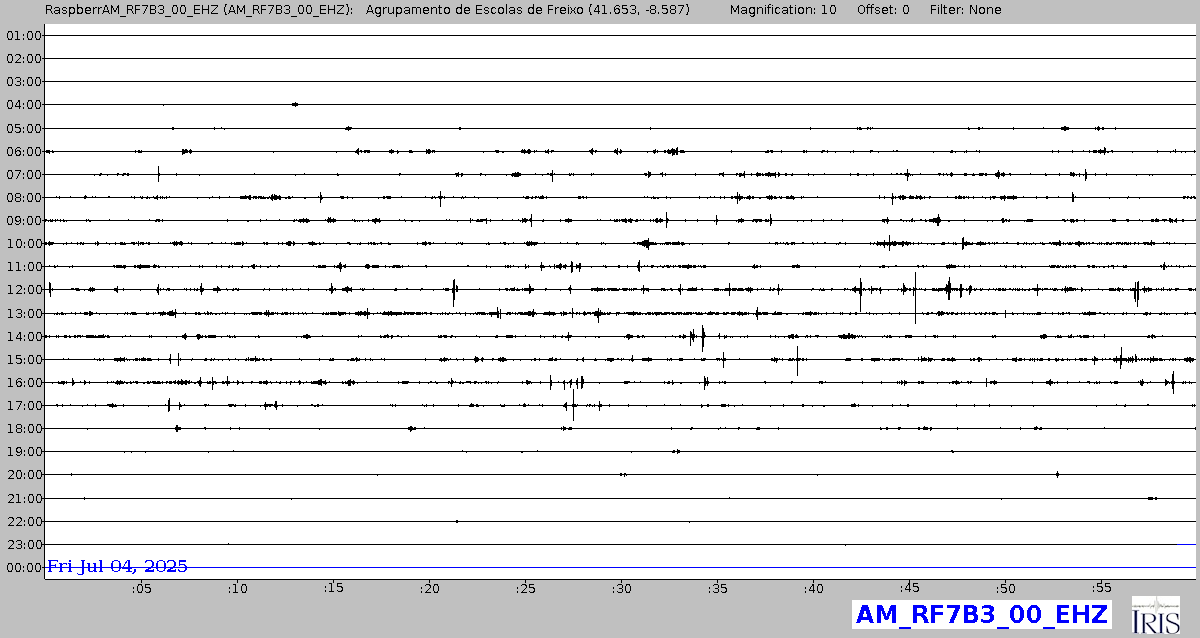Image resolution: width=1200 pixels, height=638 pixels.
Task: Click the 13:00 hour label
Action: 23,313
